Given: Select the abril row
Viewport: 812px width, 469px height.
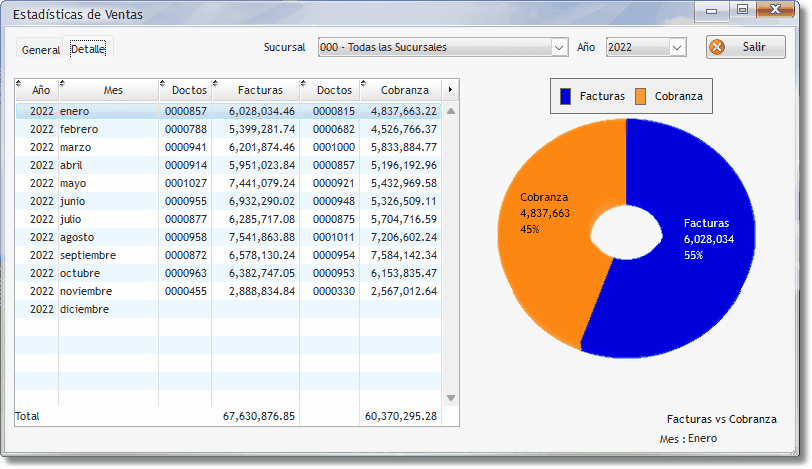Looking at the screenshot, I should click(228, 166).
